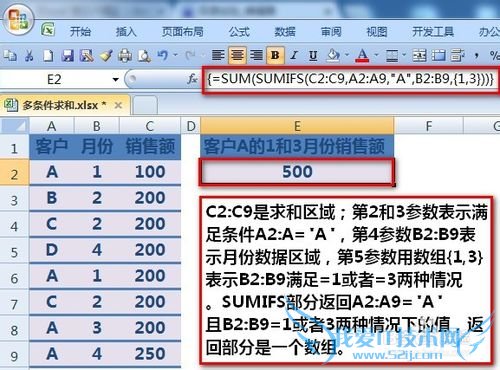500x370 pixels.
Task: Click header cell 客户A的1和3月份销售额
Action: click(x=297, y=147)
